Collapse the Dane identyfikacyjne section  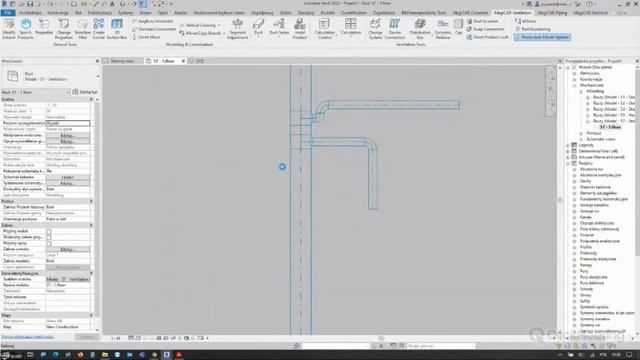click(x=91, y=273)
